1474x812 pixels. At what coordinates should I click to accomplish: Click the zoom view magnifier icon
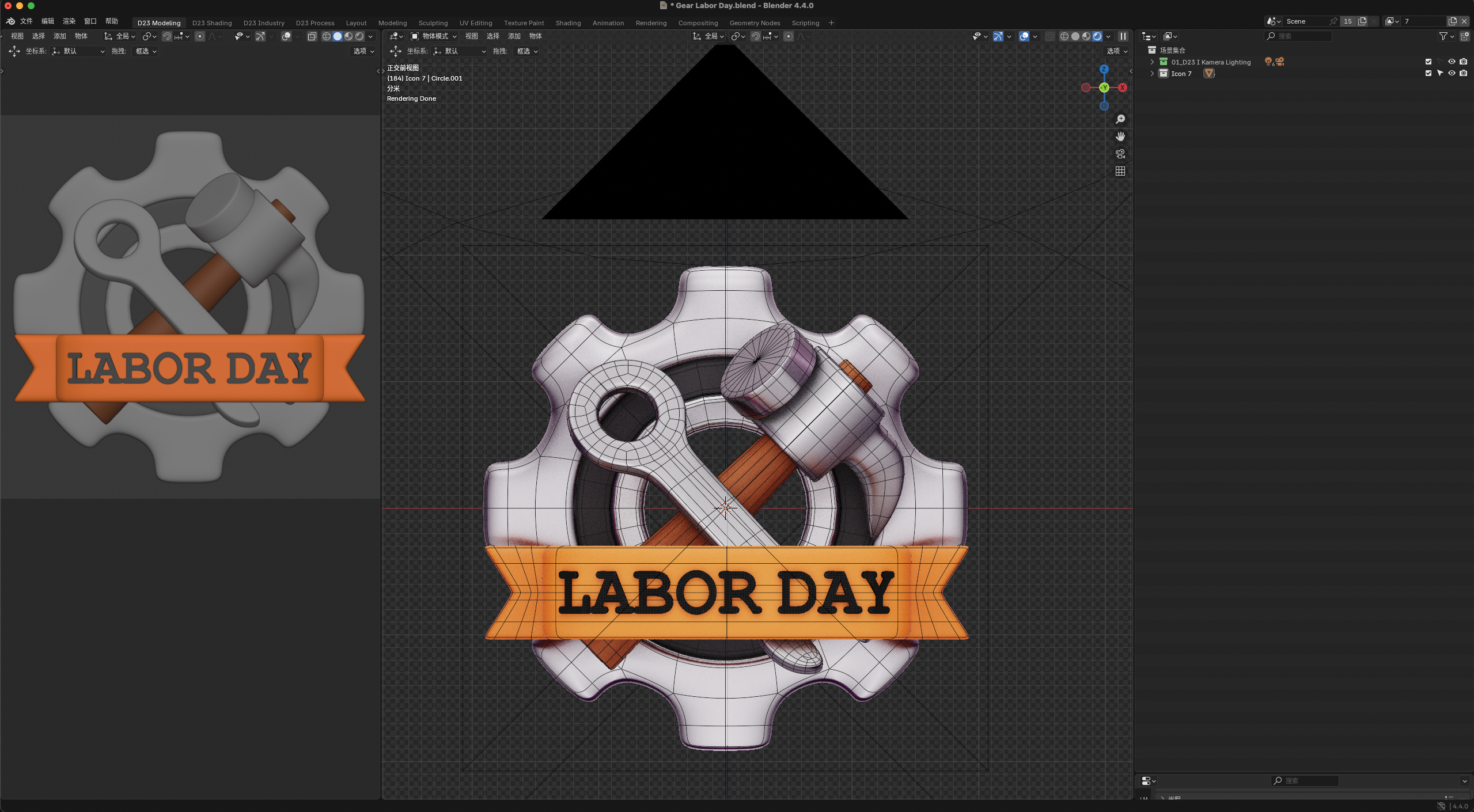click(1120, 119)
